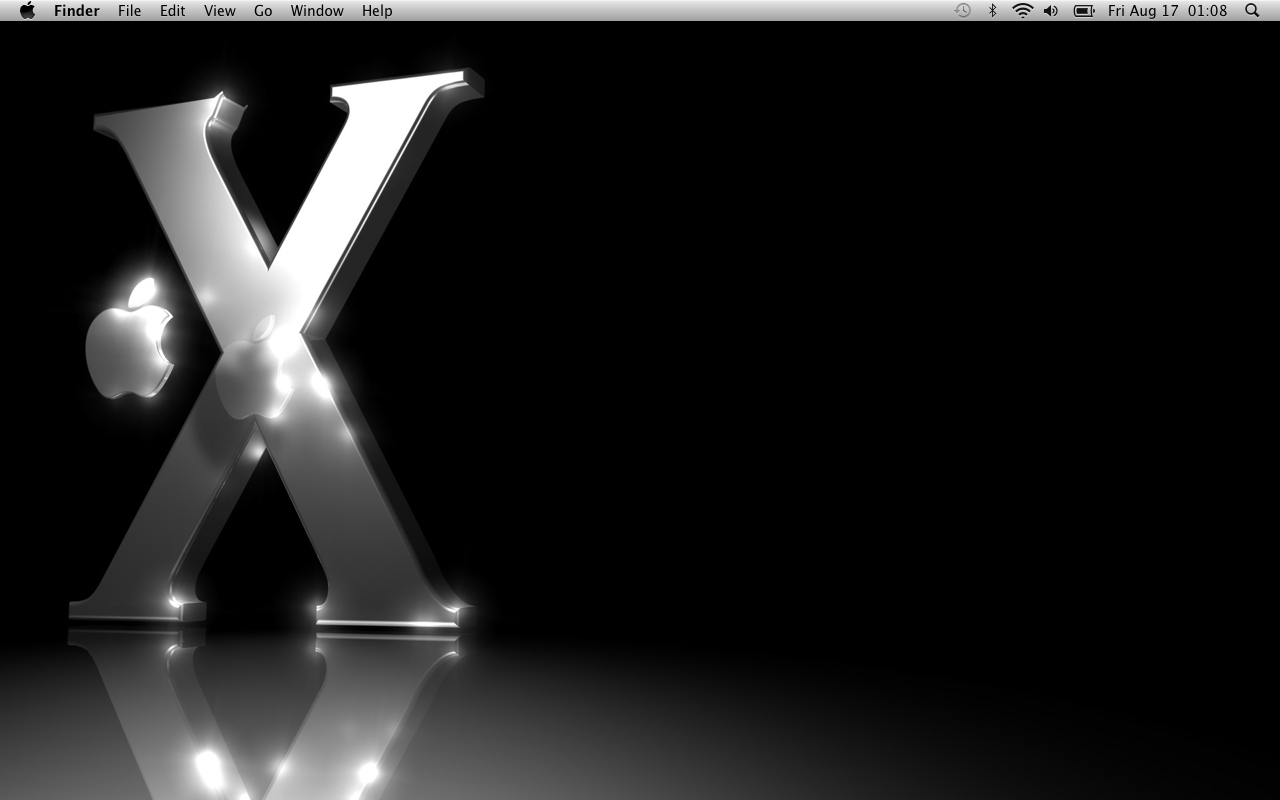Open the View menu
Viewport: 1280px width, 800px height.
(x=220, y=11)
